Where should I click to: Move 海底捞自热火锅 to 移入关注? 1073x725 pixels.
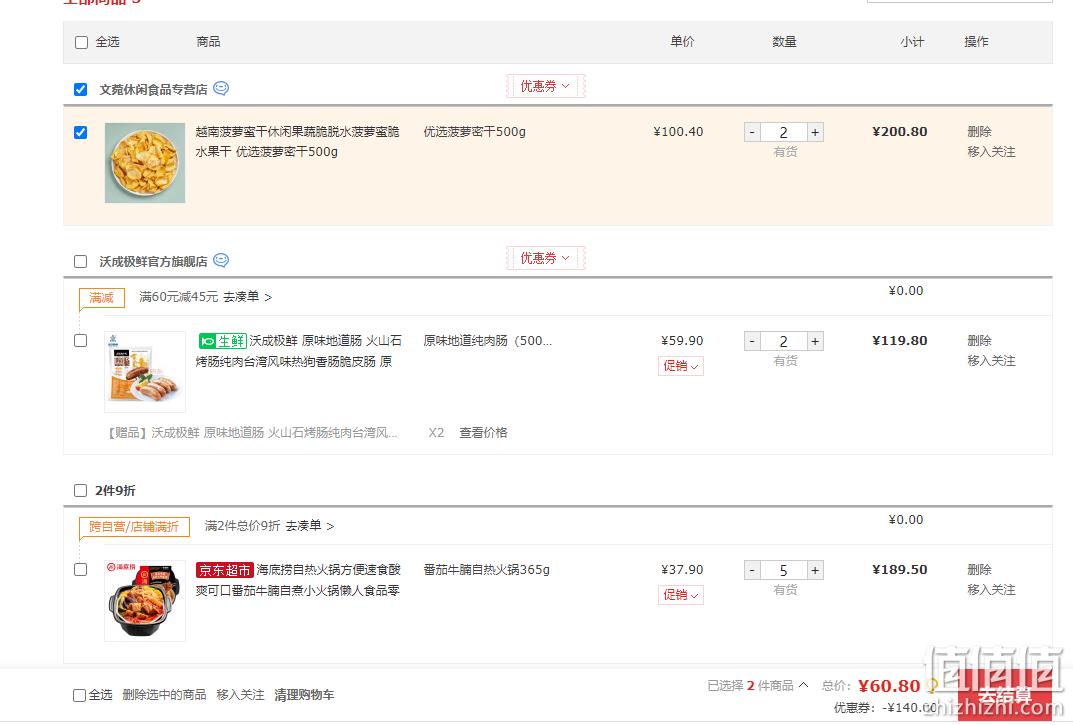[x=991, y=590]
